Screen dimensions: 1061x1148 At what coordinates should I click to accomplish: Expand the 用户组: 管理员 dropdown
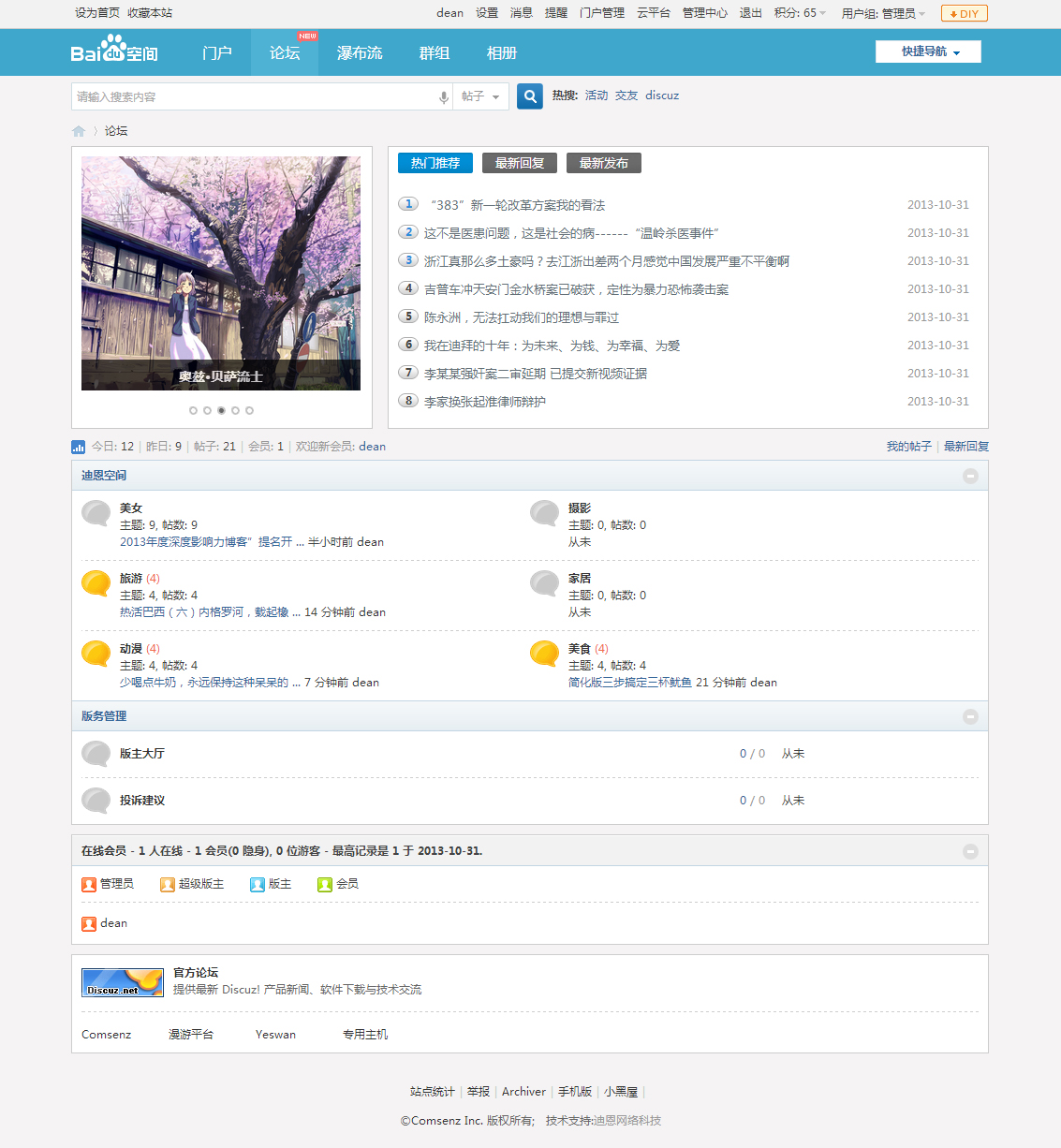(x=883, y=13)
